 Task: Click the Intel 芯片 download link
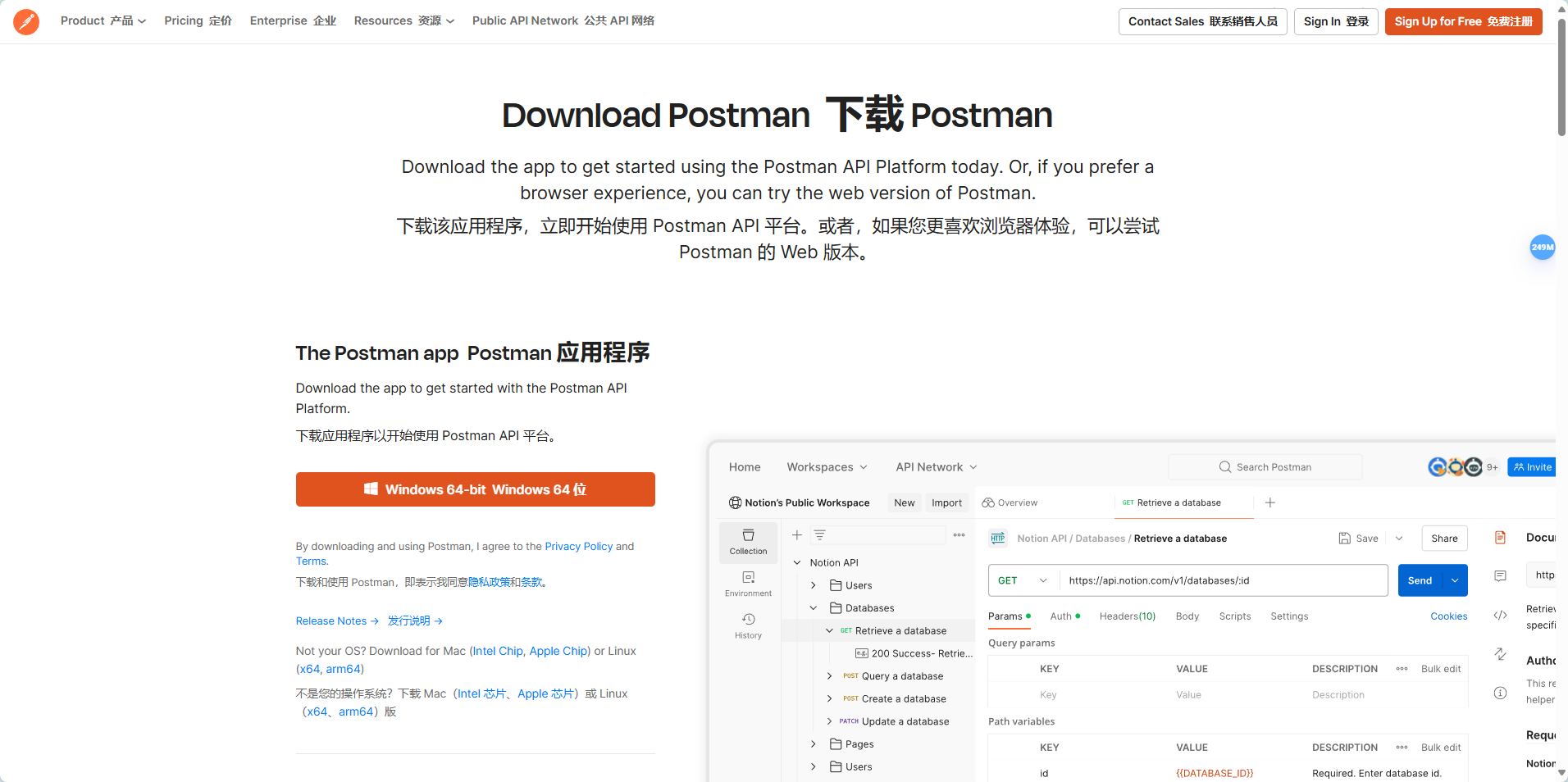pyautogui.click(x=481, y=693)
